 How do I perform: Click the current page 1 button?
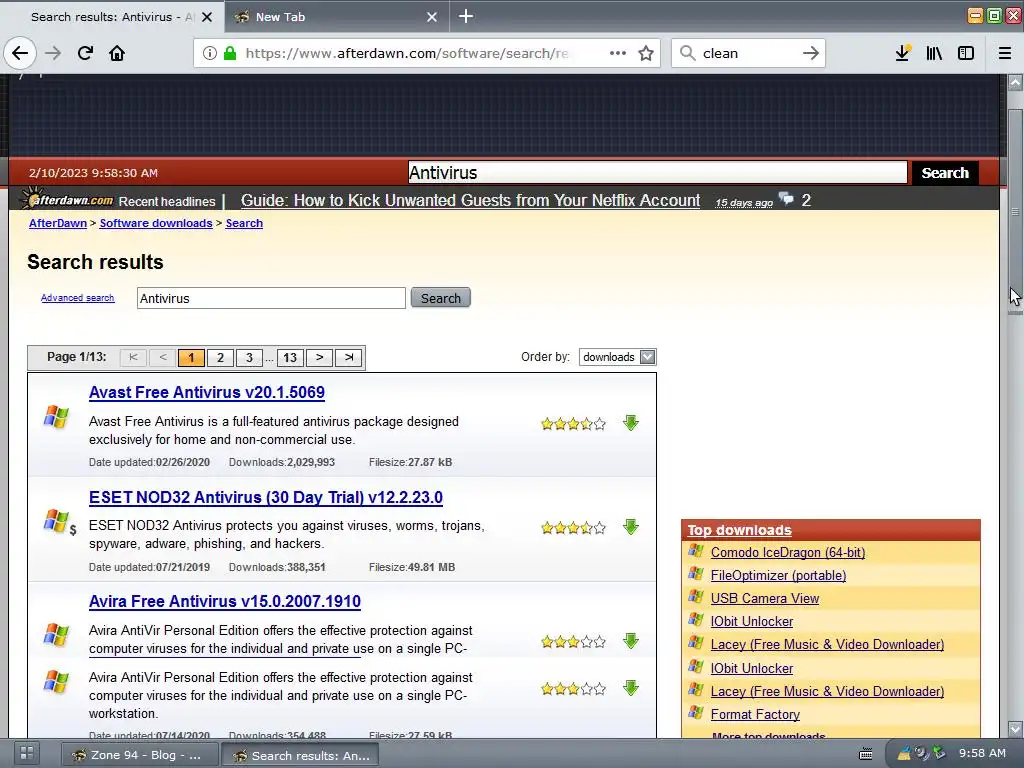[191, 358]
